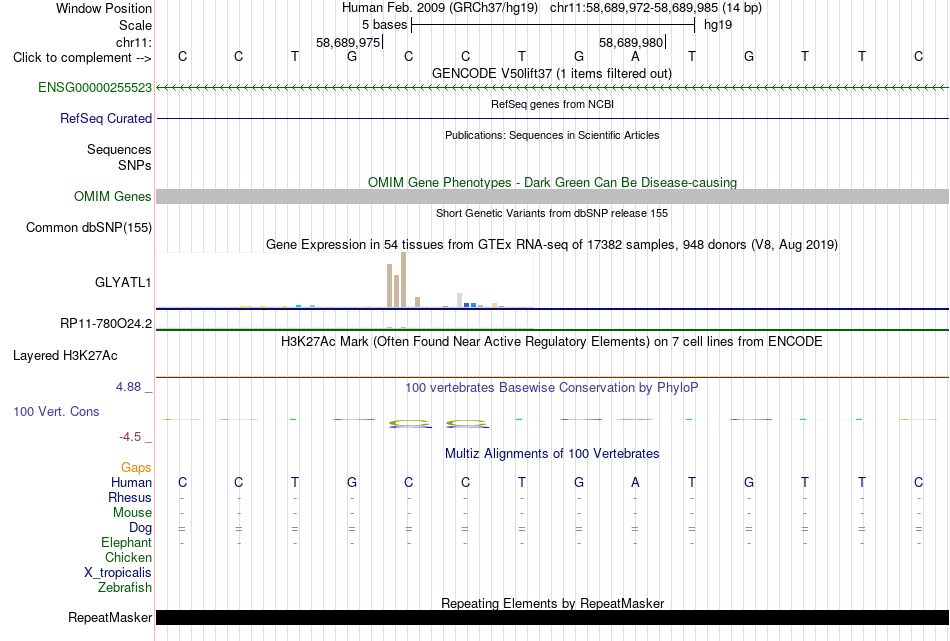This screenshot has height=641, width=950.
Task: Click the black RepeatMasker item bar
Action: tap(552, 617)
